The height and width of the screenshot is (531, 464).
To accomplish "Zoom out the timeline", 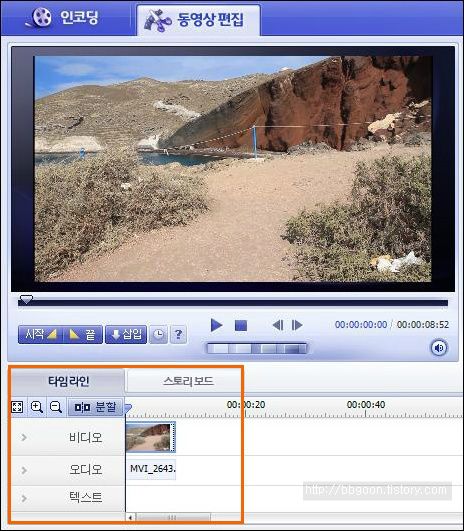I will pyautogui.click(x=56, y=407).
